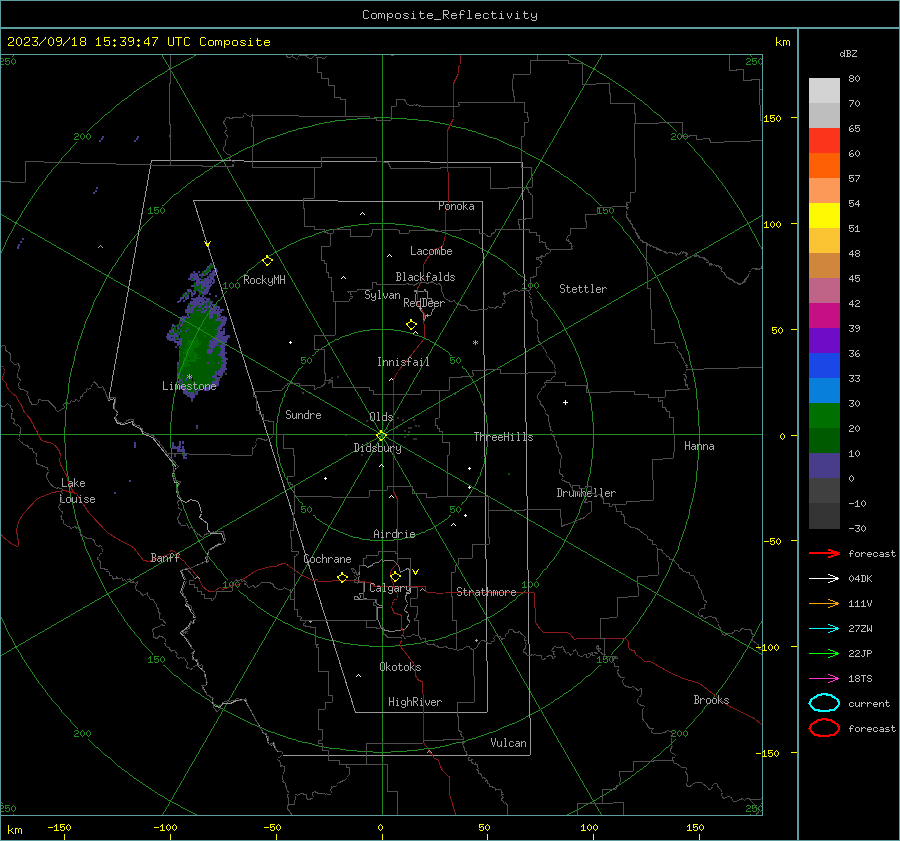Click the Lake Louise label on the map
900x841 pixels.
(77, 491)
